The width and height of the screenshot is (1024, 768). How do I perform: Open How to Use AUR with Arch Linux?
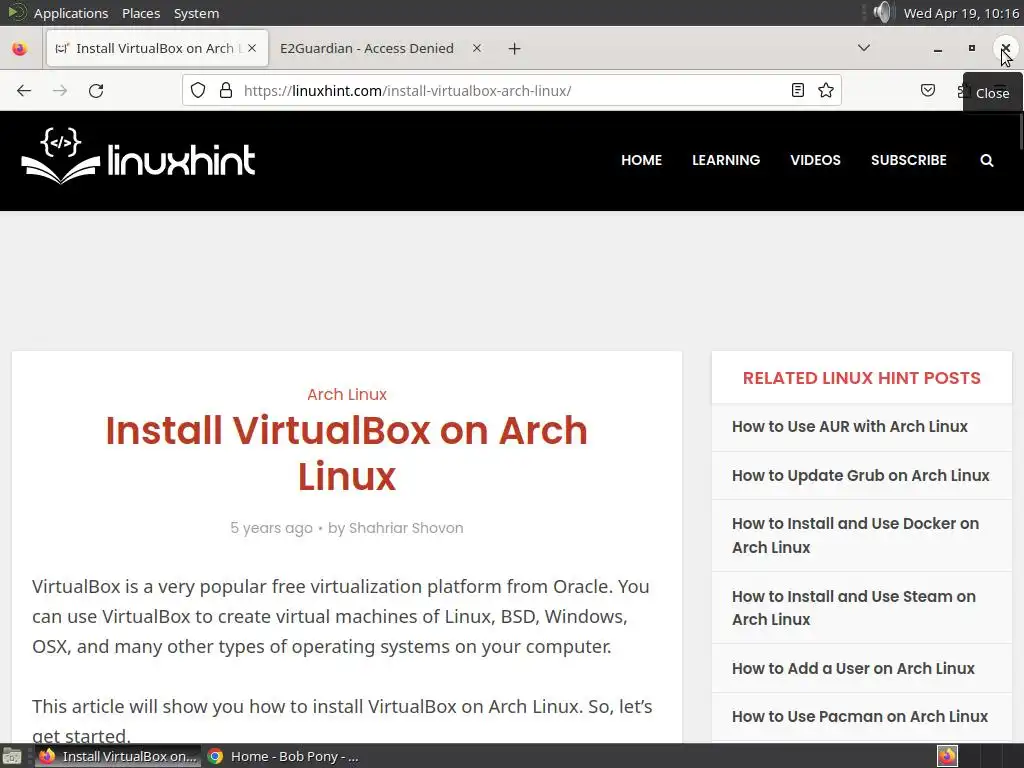(x=849, y=426)
